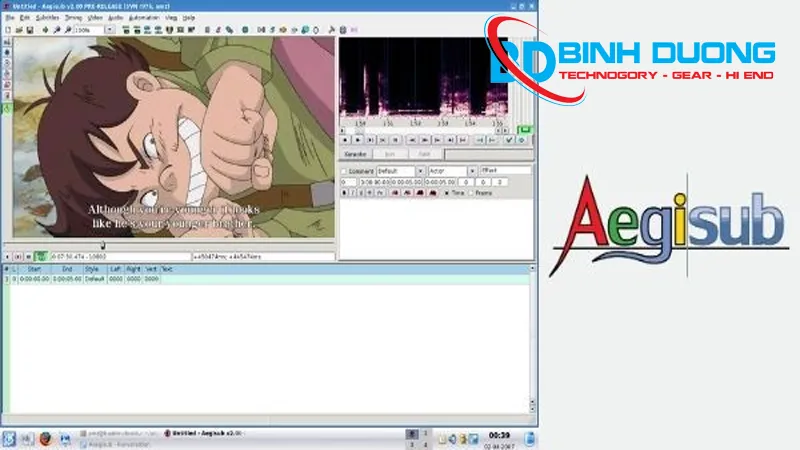The image size is (800, 450).
Task: Click the Start column header in grid
Action: pyautogui.click(x=34, y=269)
